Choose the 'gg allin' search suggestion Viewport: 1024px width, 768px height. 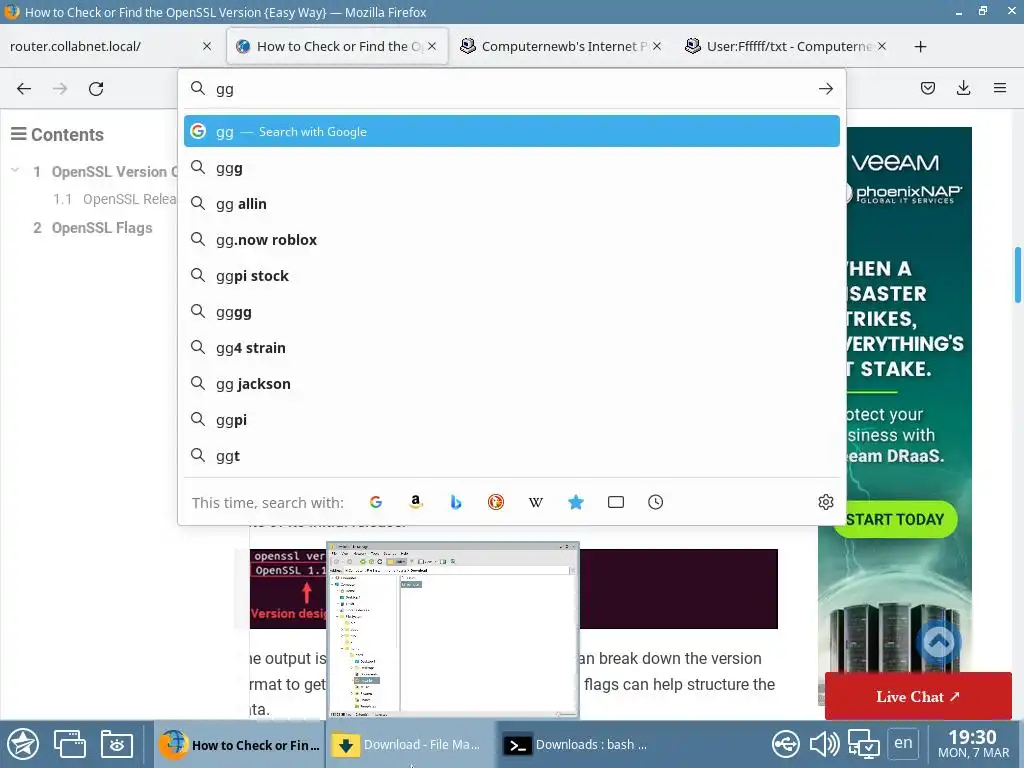pyautogui.click(x=512, y=204)
